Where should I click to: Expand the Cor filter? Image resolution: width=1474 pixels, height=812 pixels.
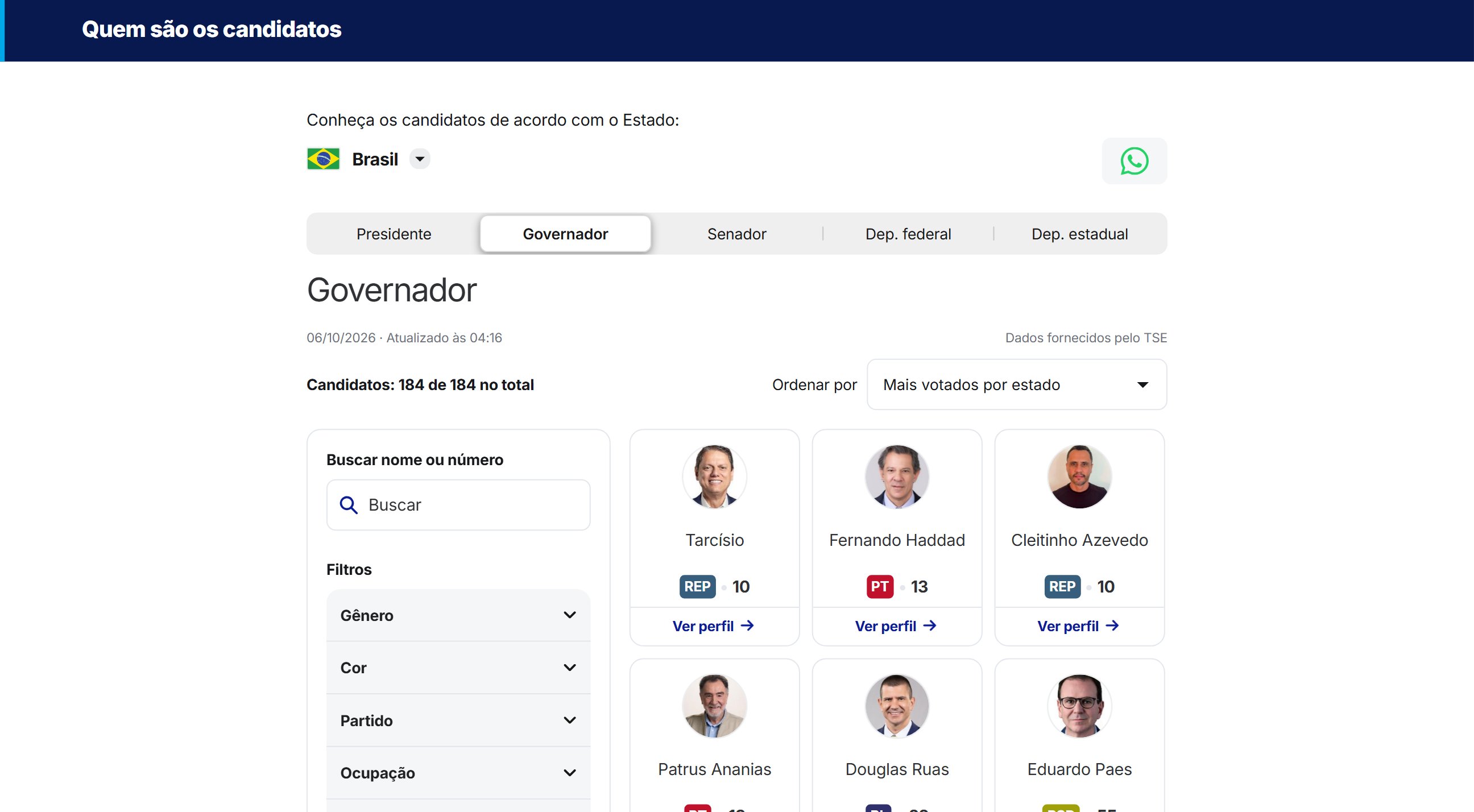coord(458,668)
